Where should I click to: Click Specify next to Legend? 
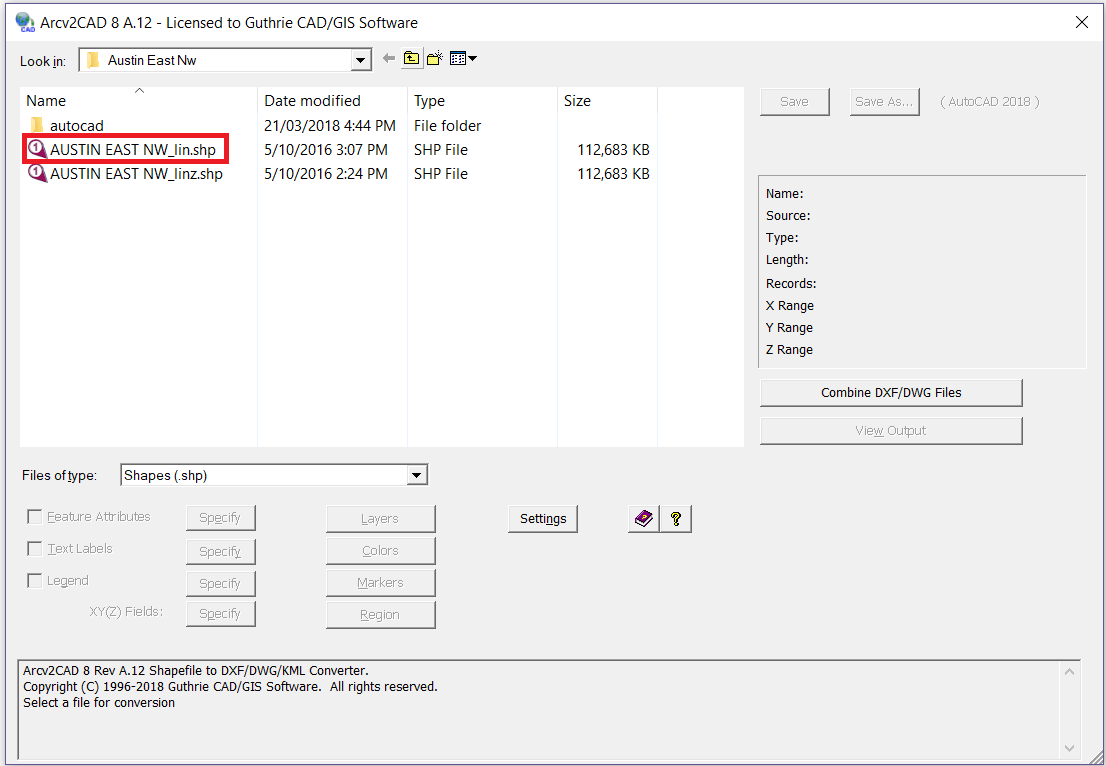pyautogui.click(x=221, y=584)
